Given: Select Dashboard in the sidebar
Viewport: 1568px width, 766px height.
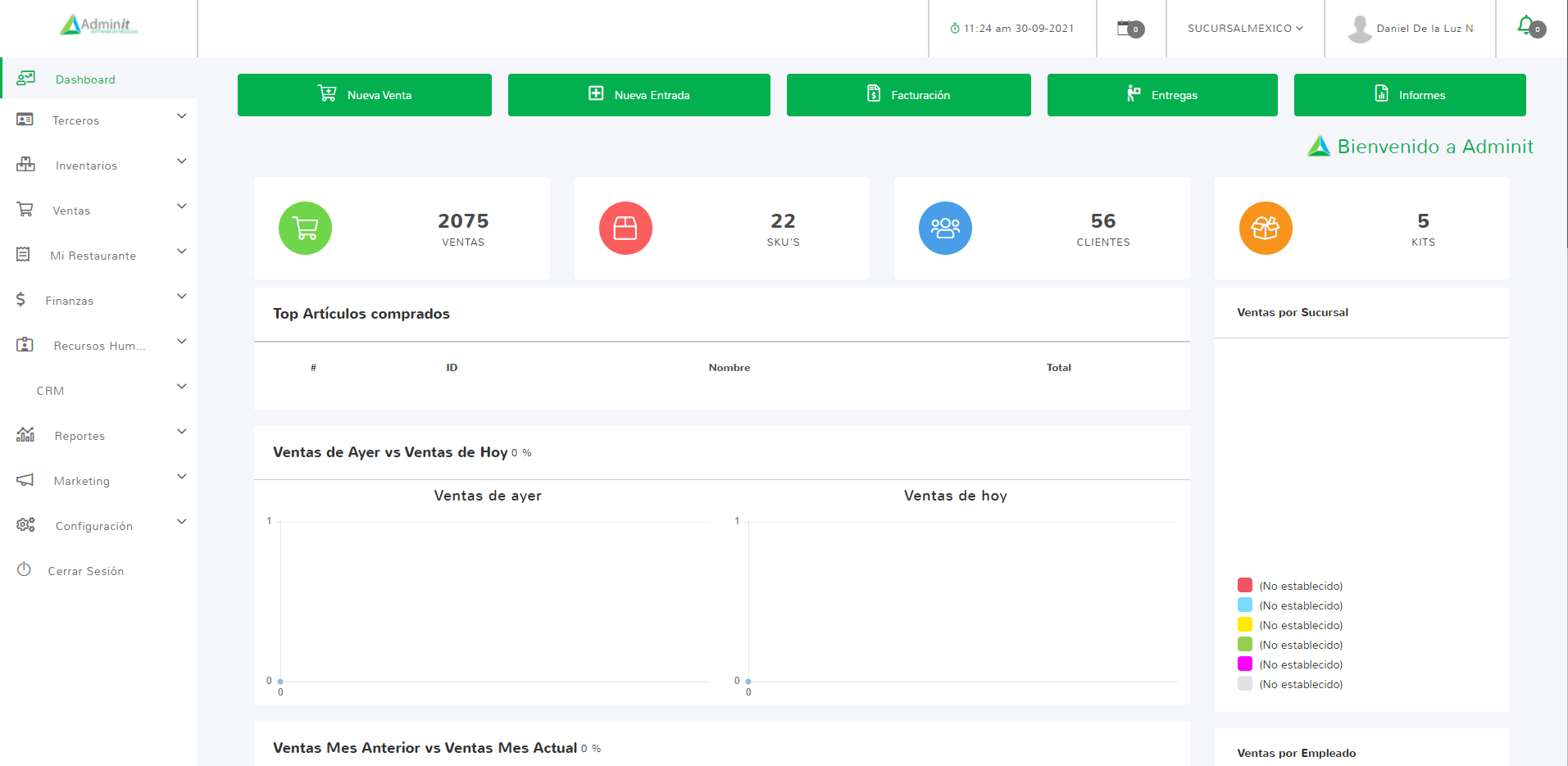Looking at the screenshot, I should click(x=85, y=79).
